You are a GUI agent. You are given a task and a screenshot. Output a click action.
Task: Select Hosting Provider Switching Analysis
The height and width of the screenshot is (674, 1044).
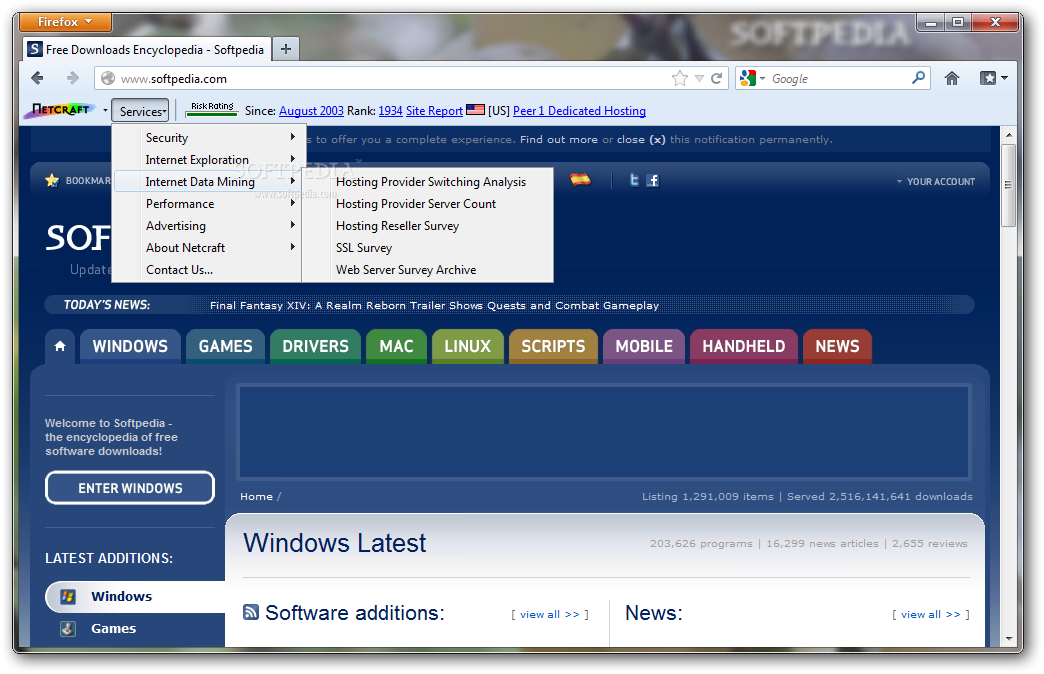click(428, 181)
